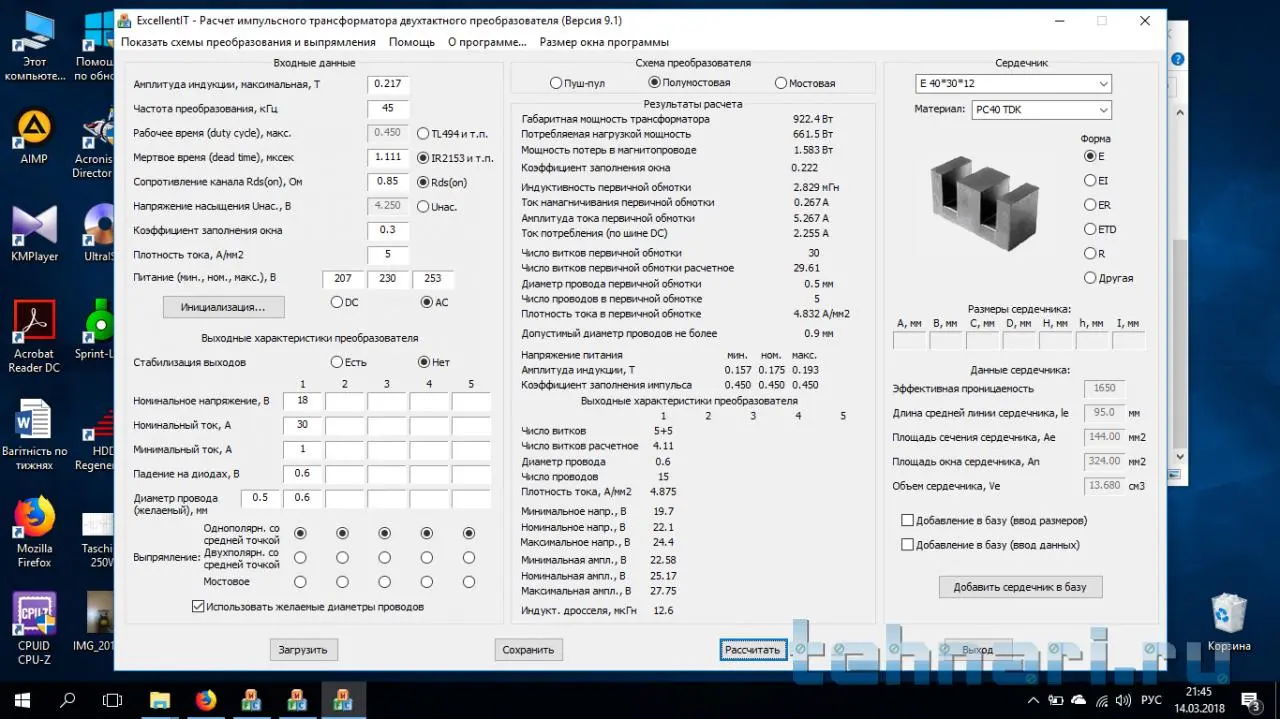Open the AIMP desktop shortcut
This screenshot has height=719, width=1280.
click(34, 130)
